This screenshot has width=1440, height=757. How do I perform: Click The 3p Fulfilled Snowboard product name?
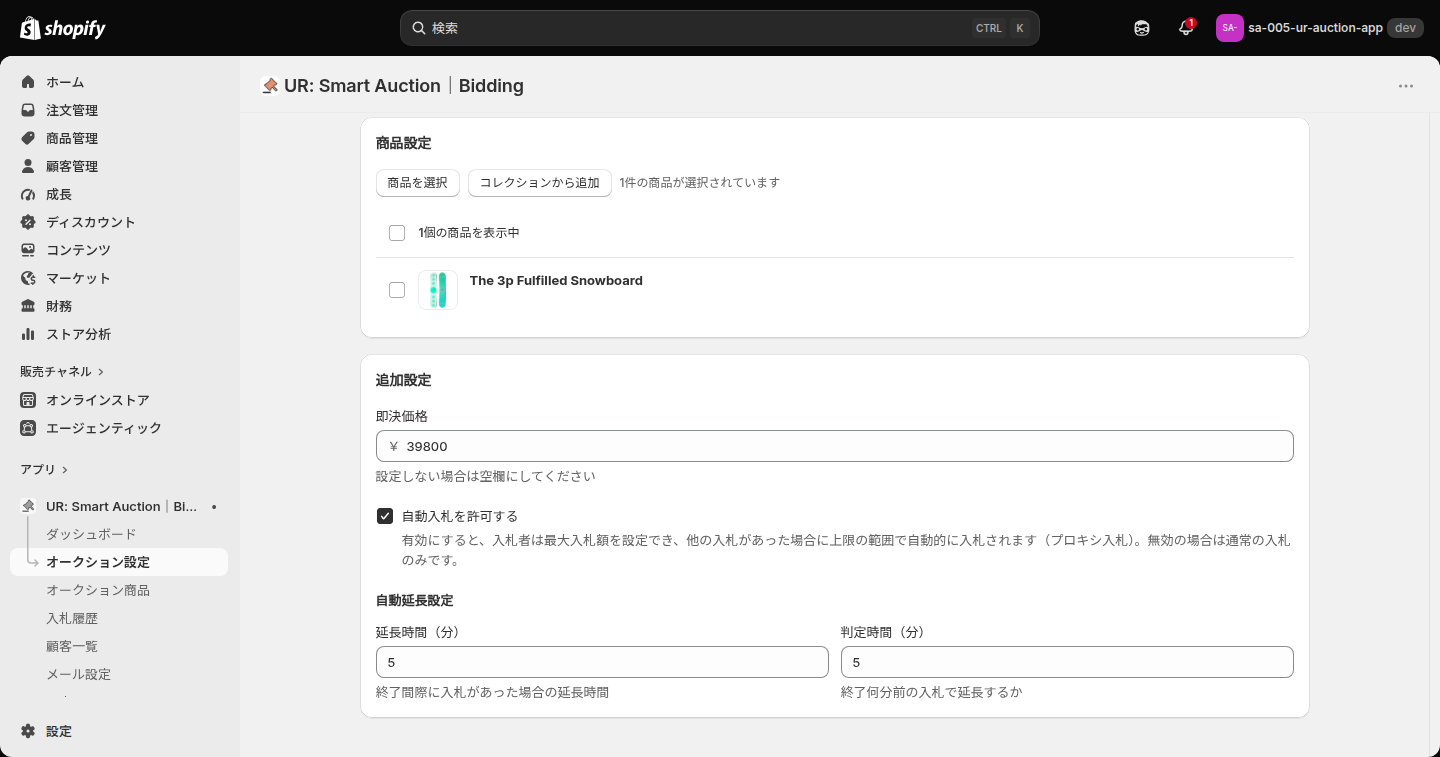click(556, 281)
